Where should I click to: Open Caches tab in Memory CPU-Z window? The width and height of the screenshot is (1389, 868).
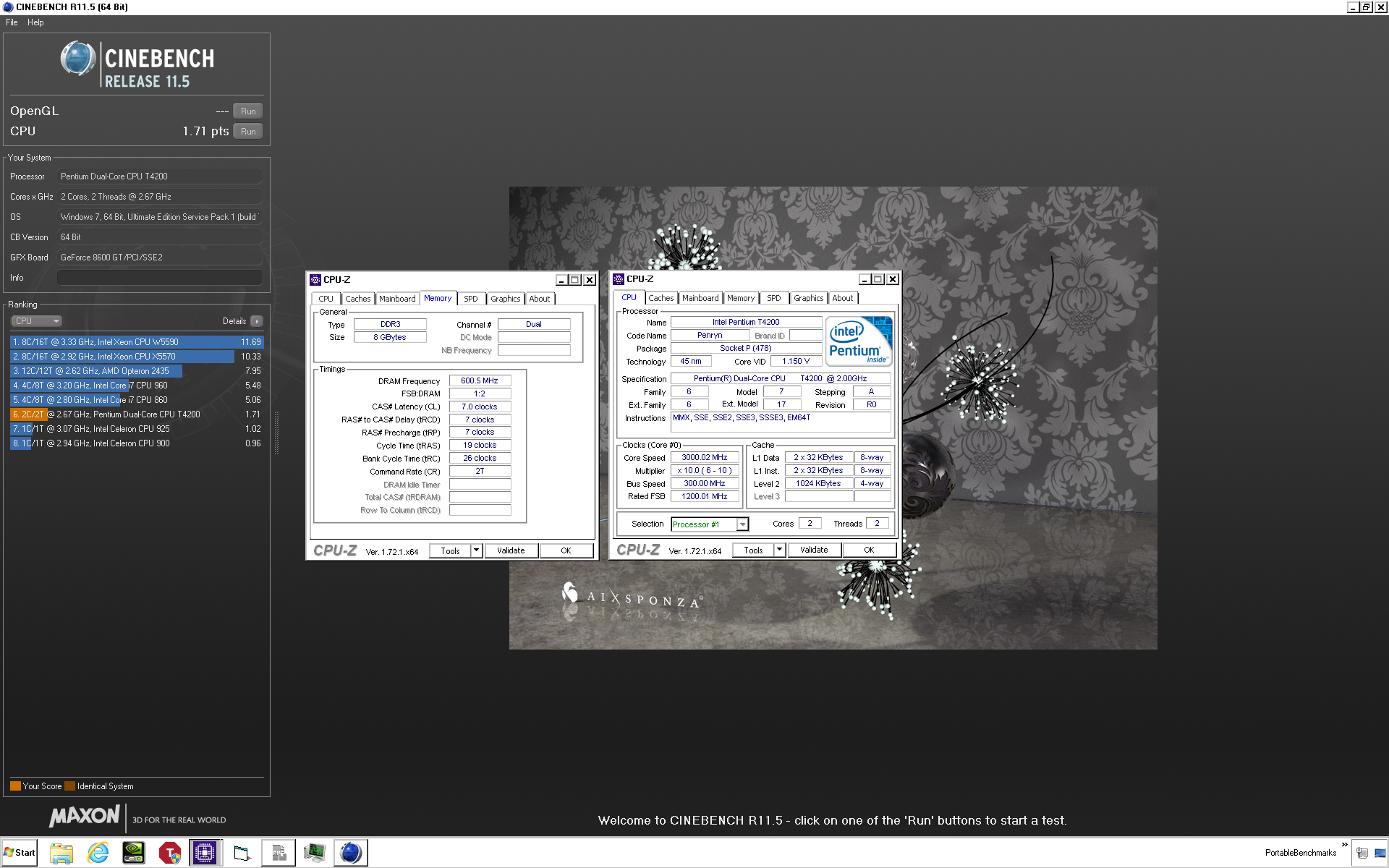[357, 299]
